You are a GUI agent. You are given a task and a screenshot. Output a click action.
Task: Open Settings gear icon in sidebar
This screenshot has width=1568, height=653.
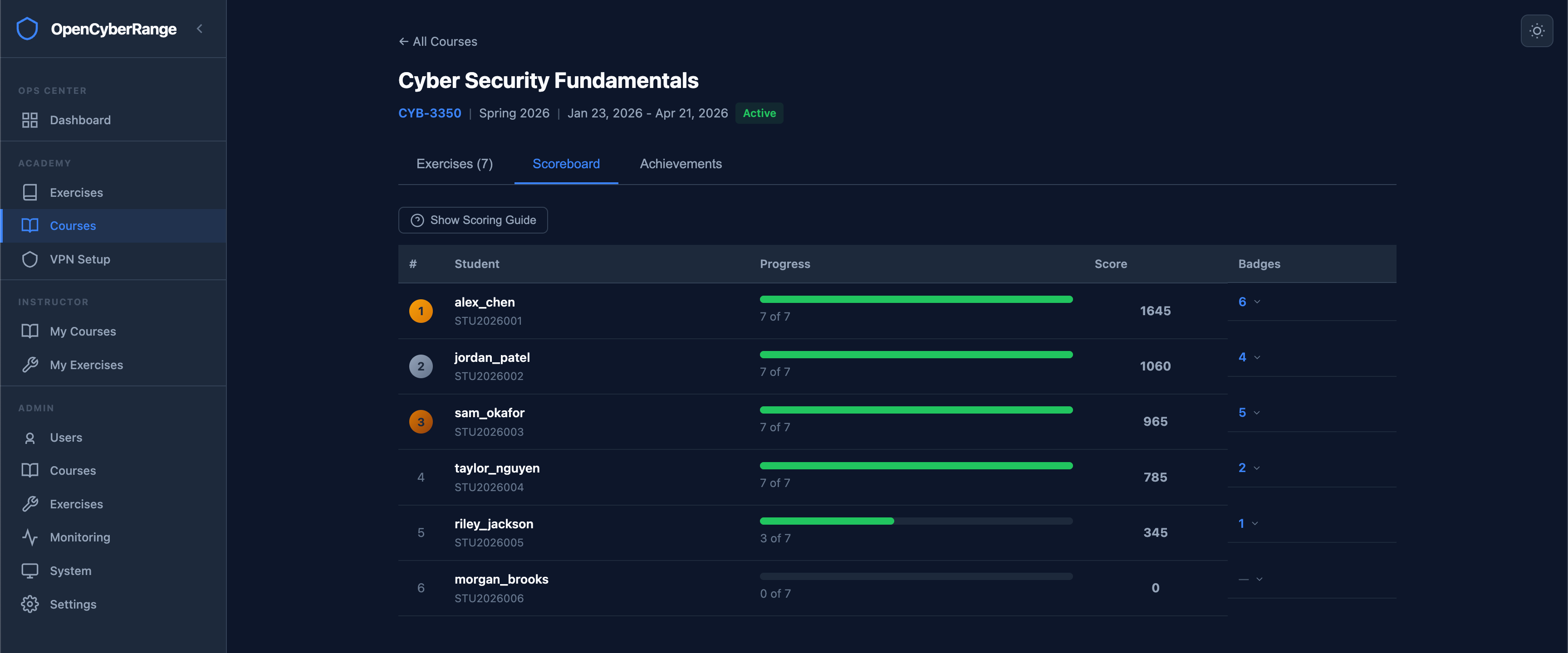coord(30,604)
